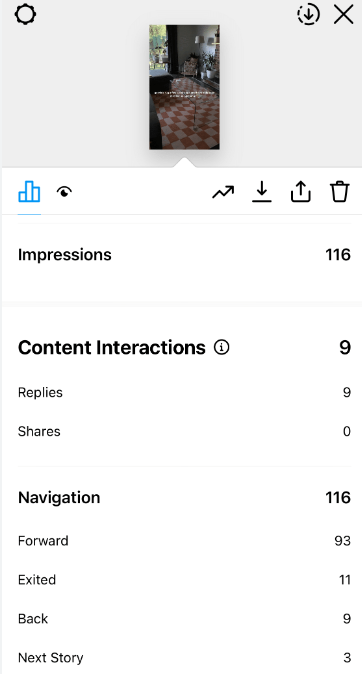Click the save story download circle icon
This screenshot has width=362, height=674.
tap(308, 14)
